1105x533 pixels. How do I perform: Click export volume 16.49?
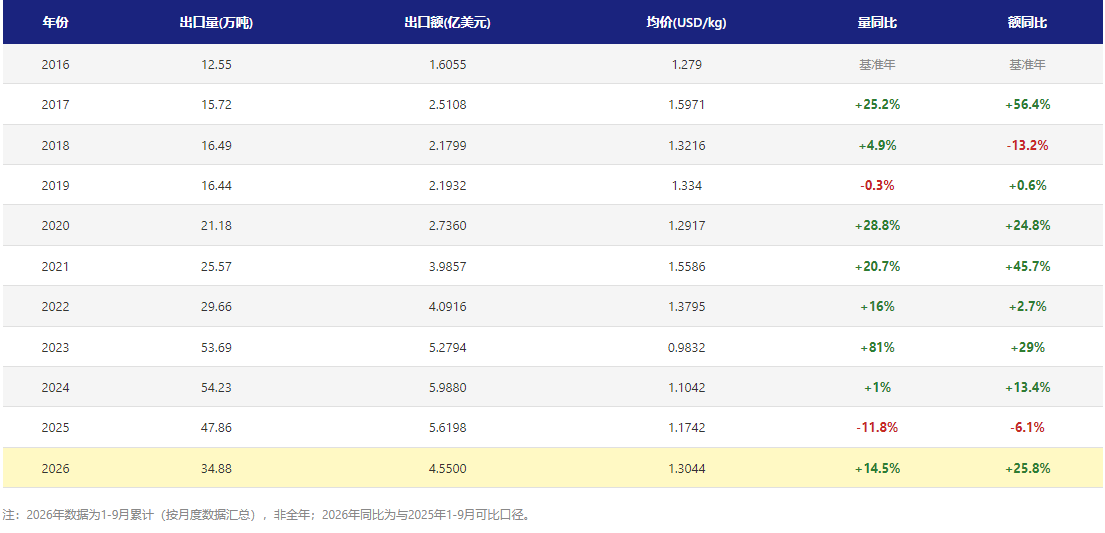[216, 145]
